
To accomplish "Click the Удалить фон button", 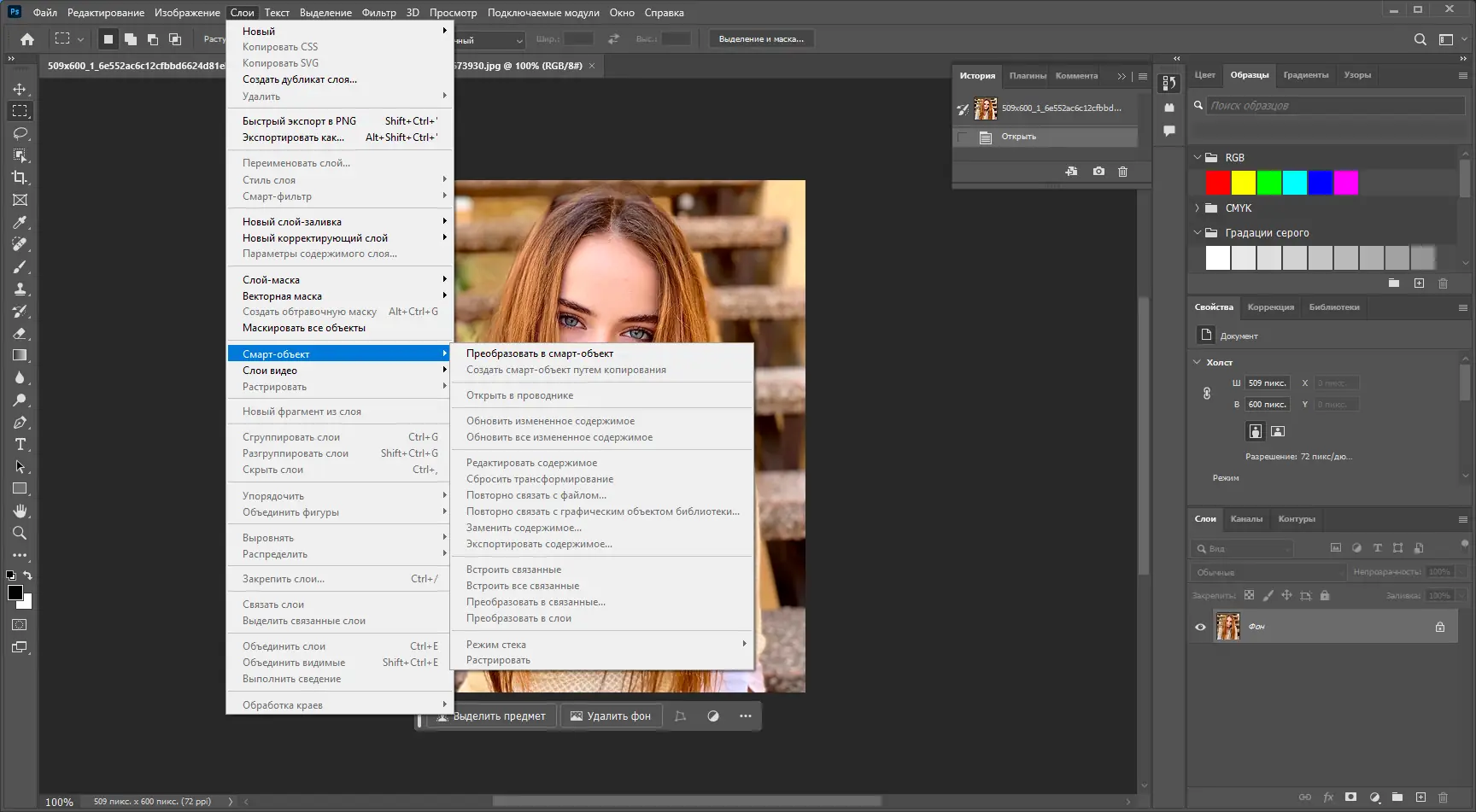I will (x=610, y=716).
